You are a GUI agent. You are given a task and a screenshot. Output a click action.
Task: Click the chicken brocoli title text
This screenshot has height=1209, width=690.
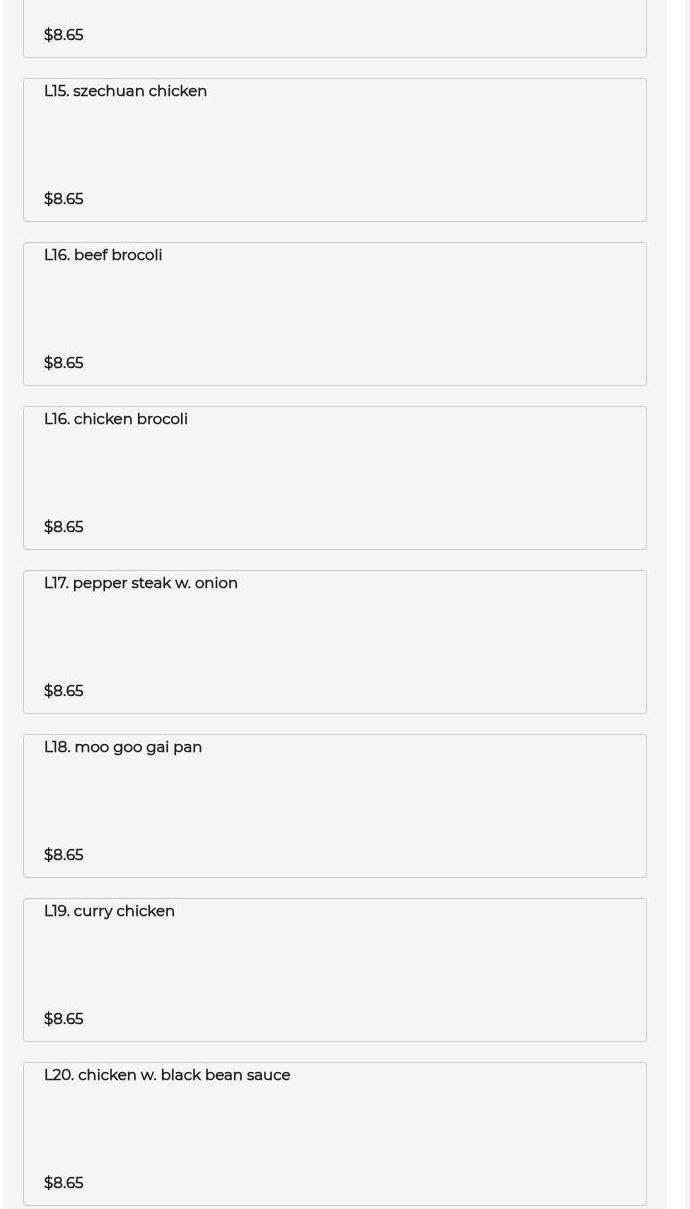pos(116,419)
